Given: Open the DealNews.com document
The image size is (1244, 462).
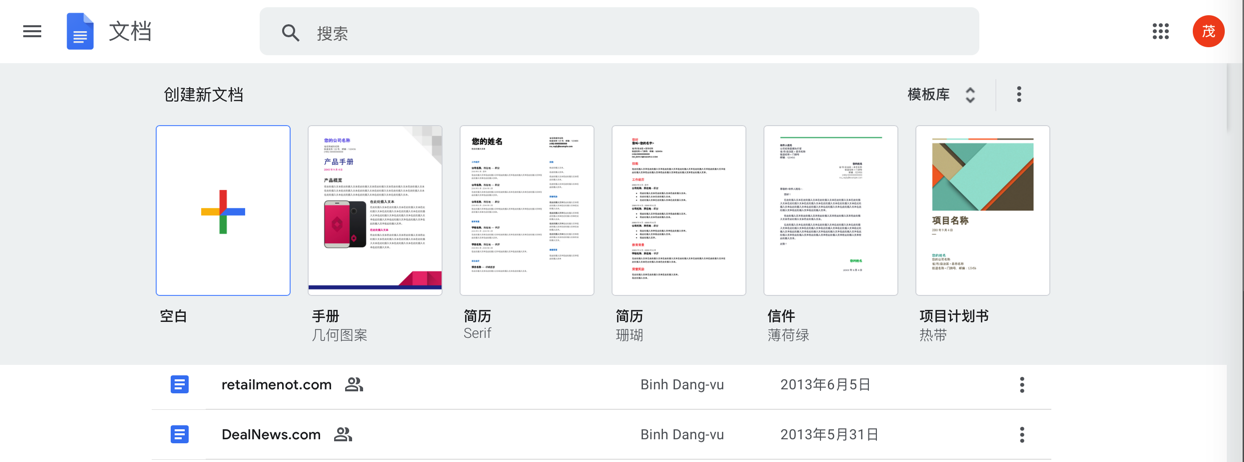Looking at the screenshot, I should pos(271,435).
